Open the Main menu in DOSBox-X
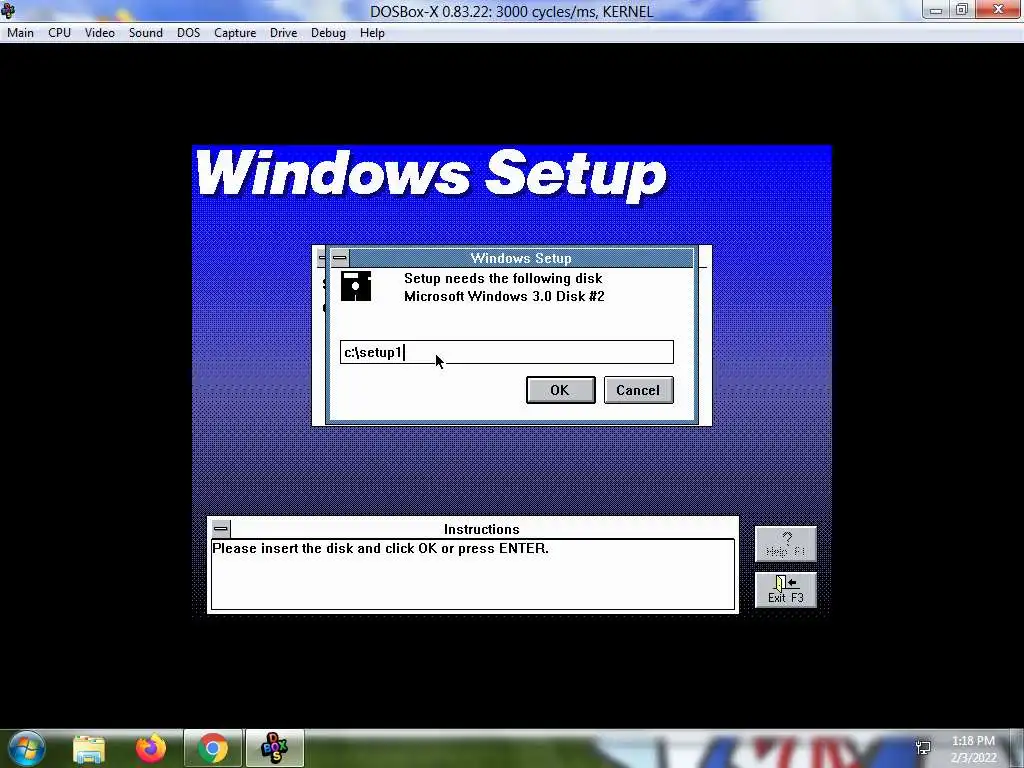This screenshot has height=768, width=1024. pyautogui.click(x=20, y=33)
